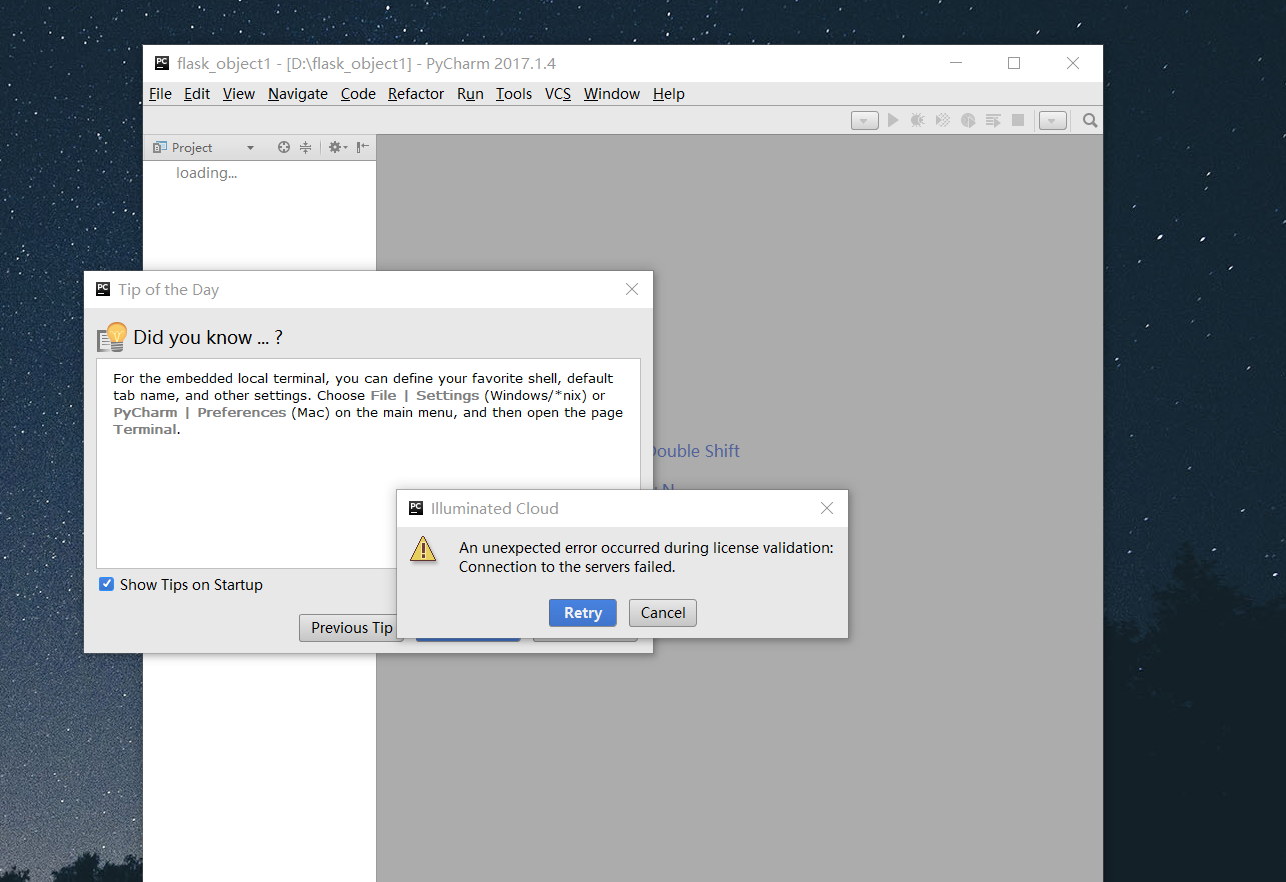Hide the Project tool window
The image size is (1286, 882).
363,147
